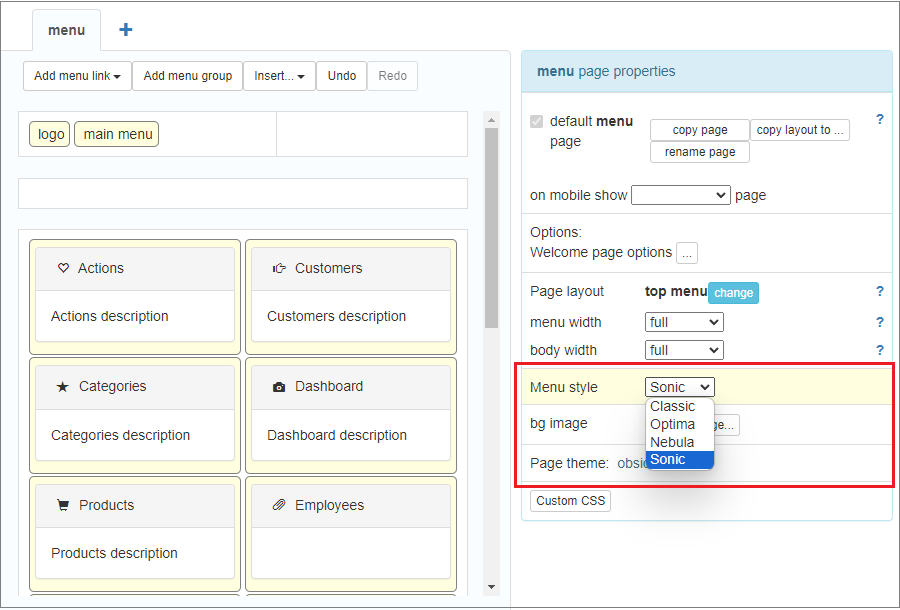This screenshot has height=610, width=900.
Task: Click the plus icon to add page
Action: (x=126, y=30)
